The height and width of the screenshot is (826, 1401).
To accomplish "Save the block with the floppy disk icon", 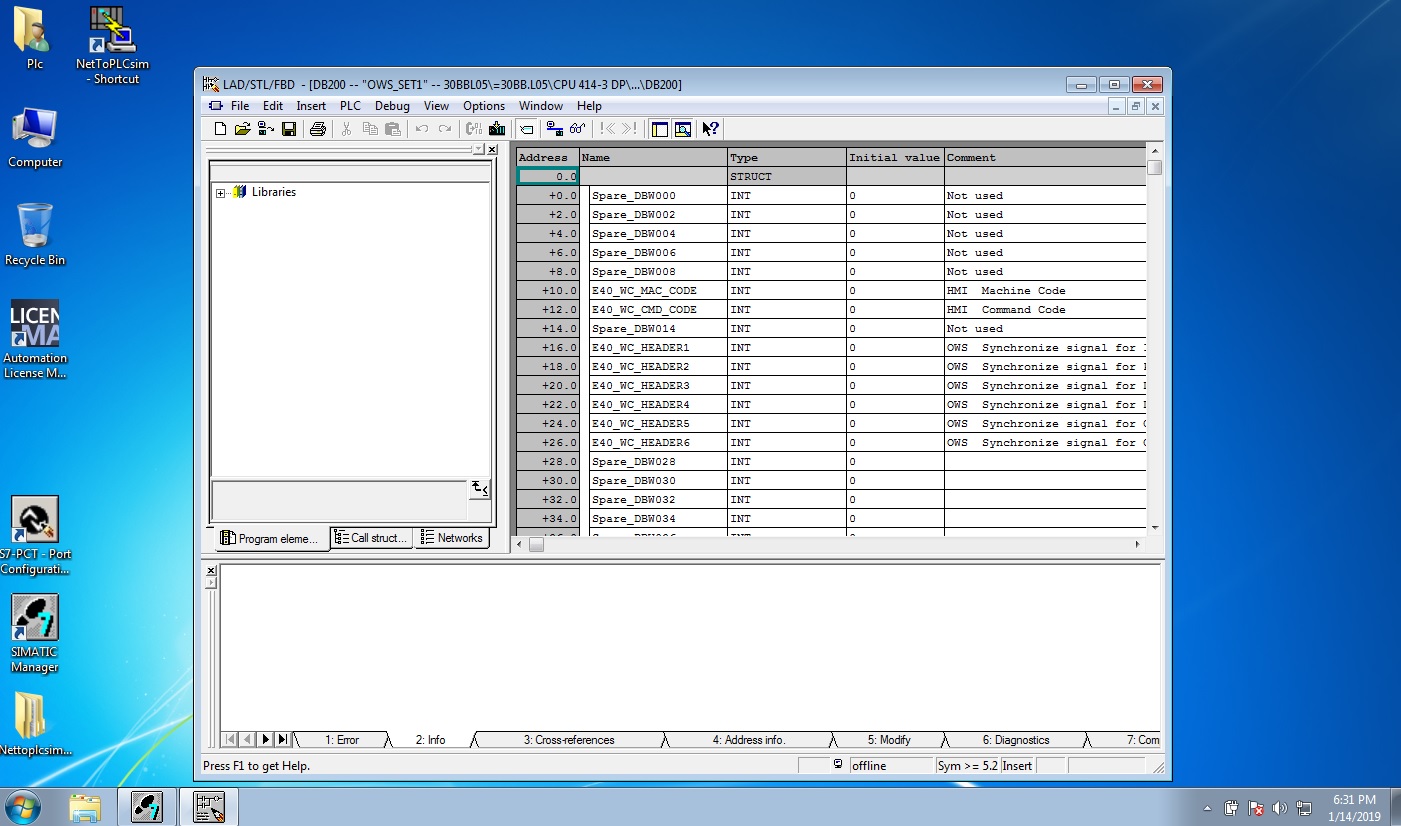I will (x=289, y=129).
